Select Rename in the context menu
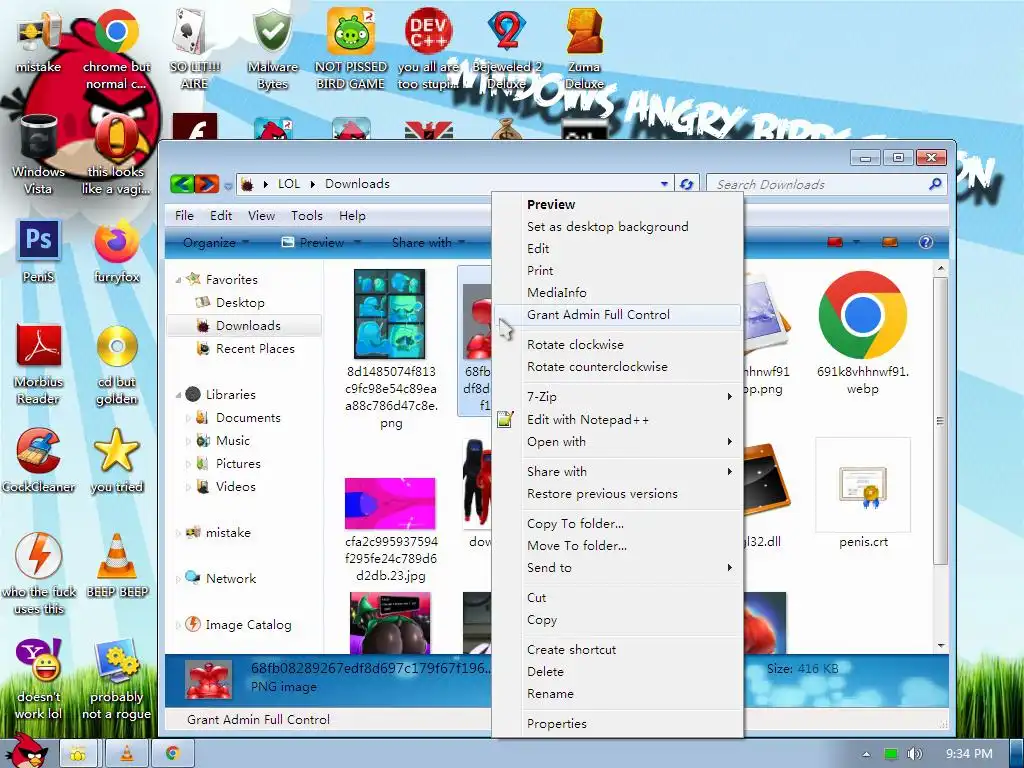Screen dimensions: 1024x768 [618, 694]
